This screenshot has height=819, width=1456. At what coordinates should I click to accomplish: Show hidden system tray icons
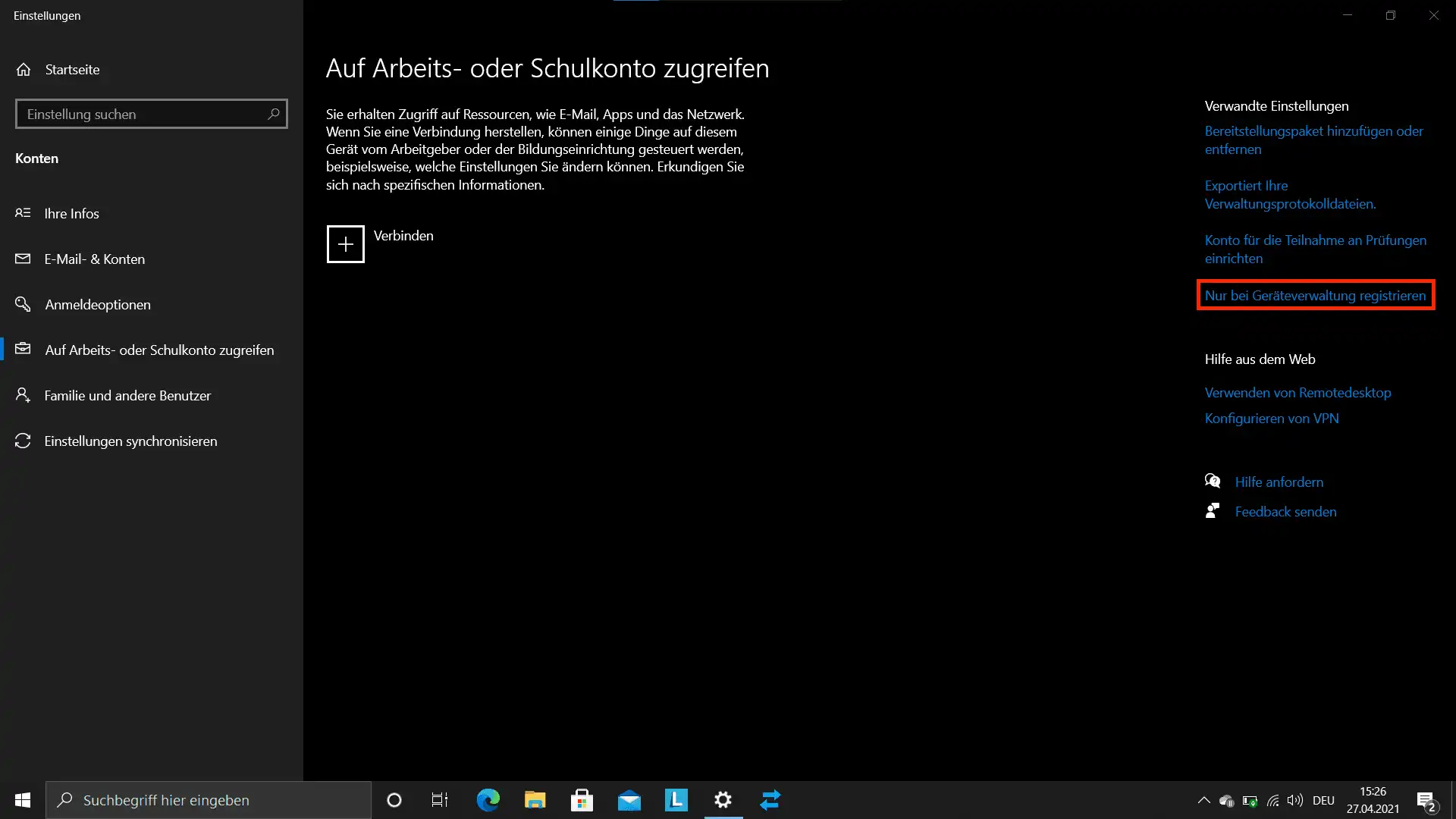pyautogui.click(x=1203, y=800)
